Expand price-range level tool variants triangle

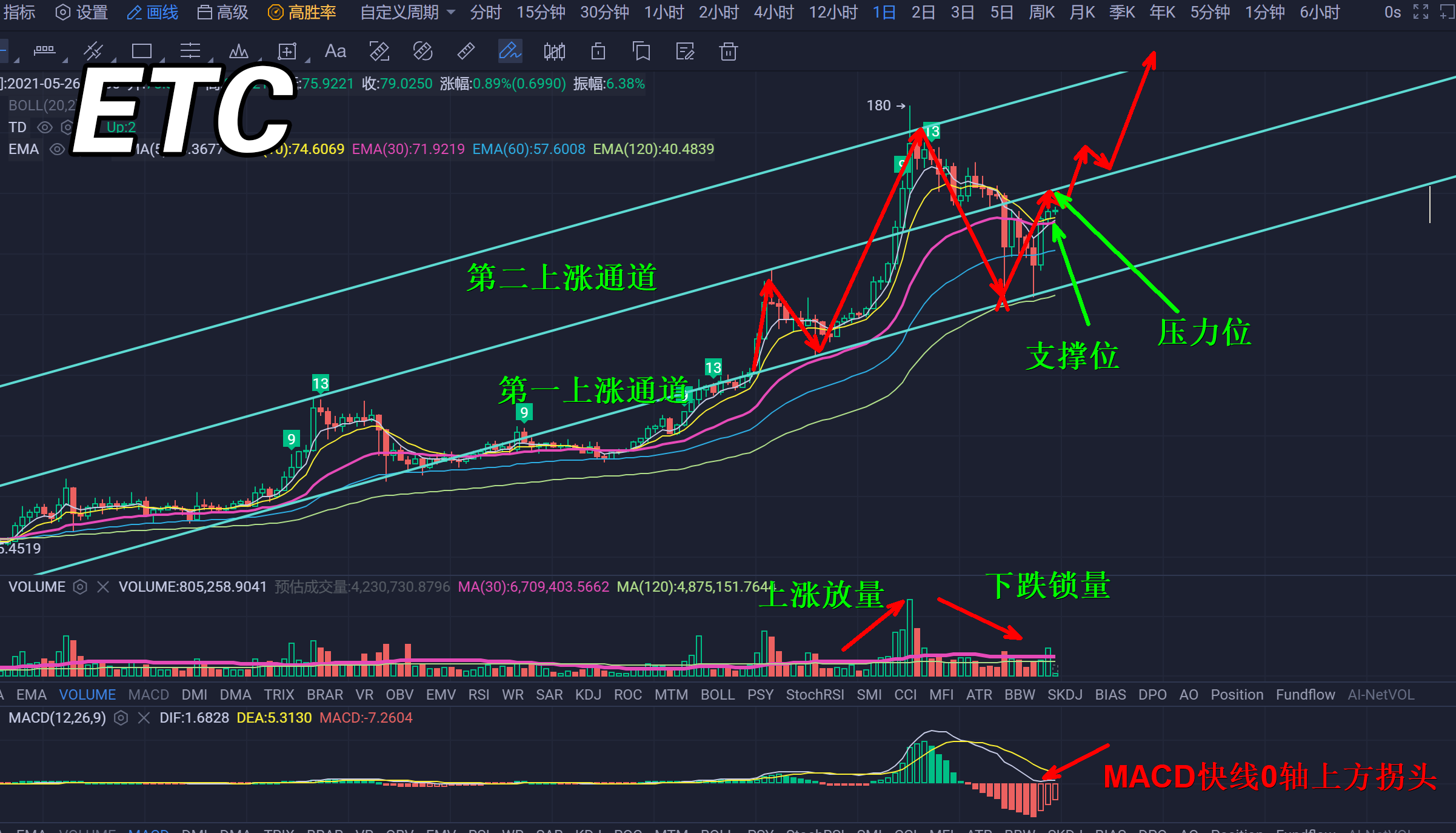[65, 59]
